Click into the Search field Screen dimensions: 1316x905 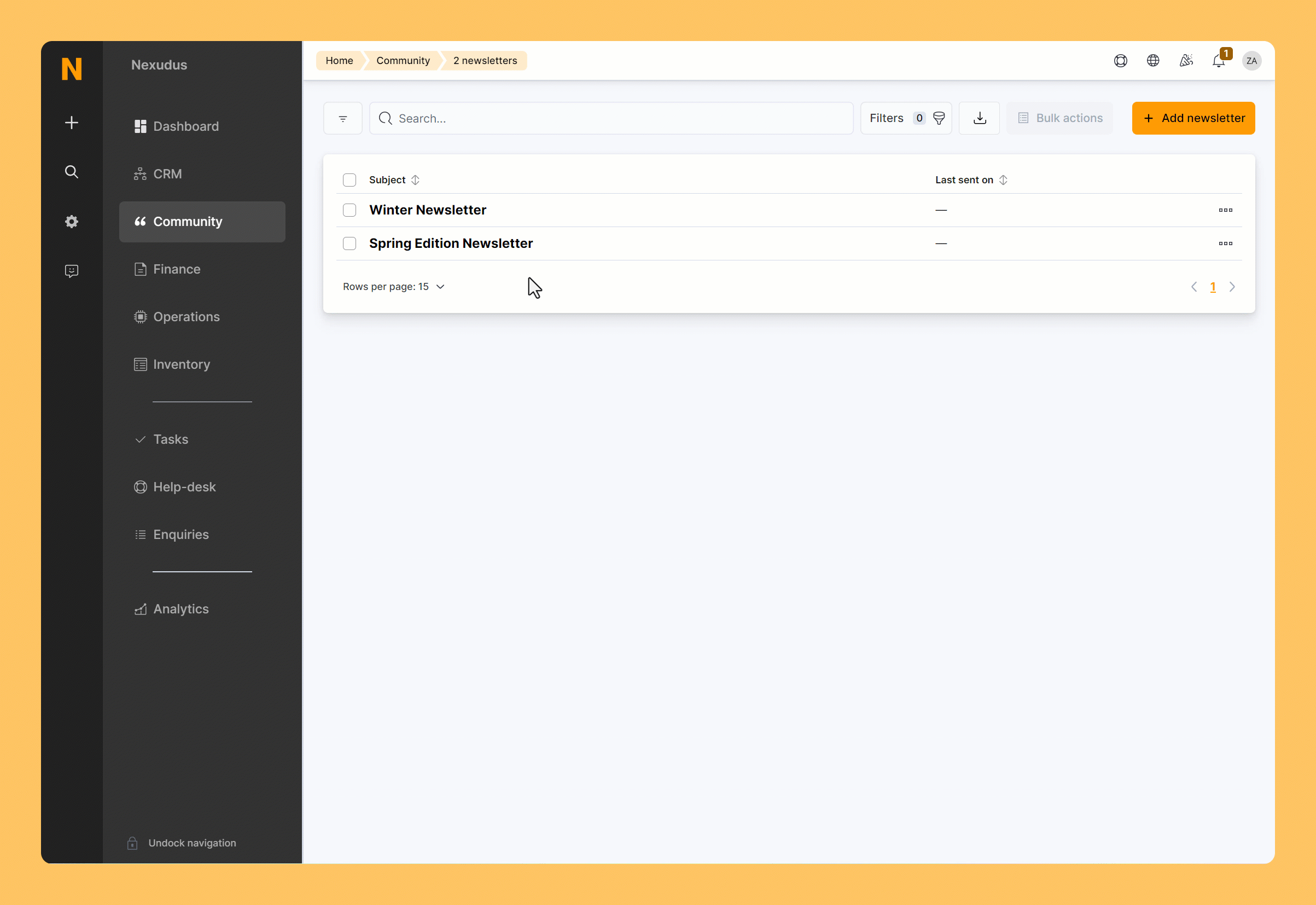pyautogui.click(x=611, y=118)
